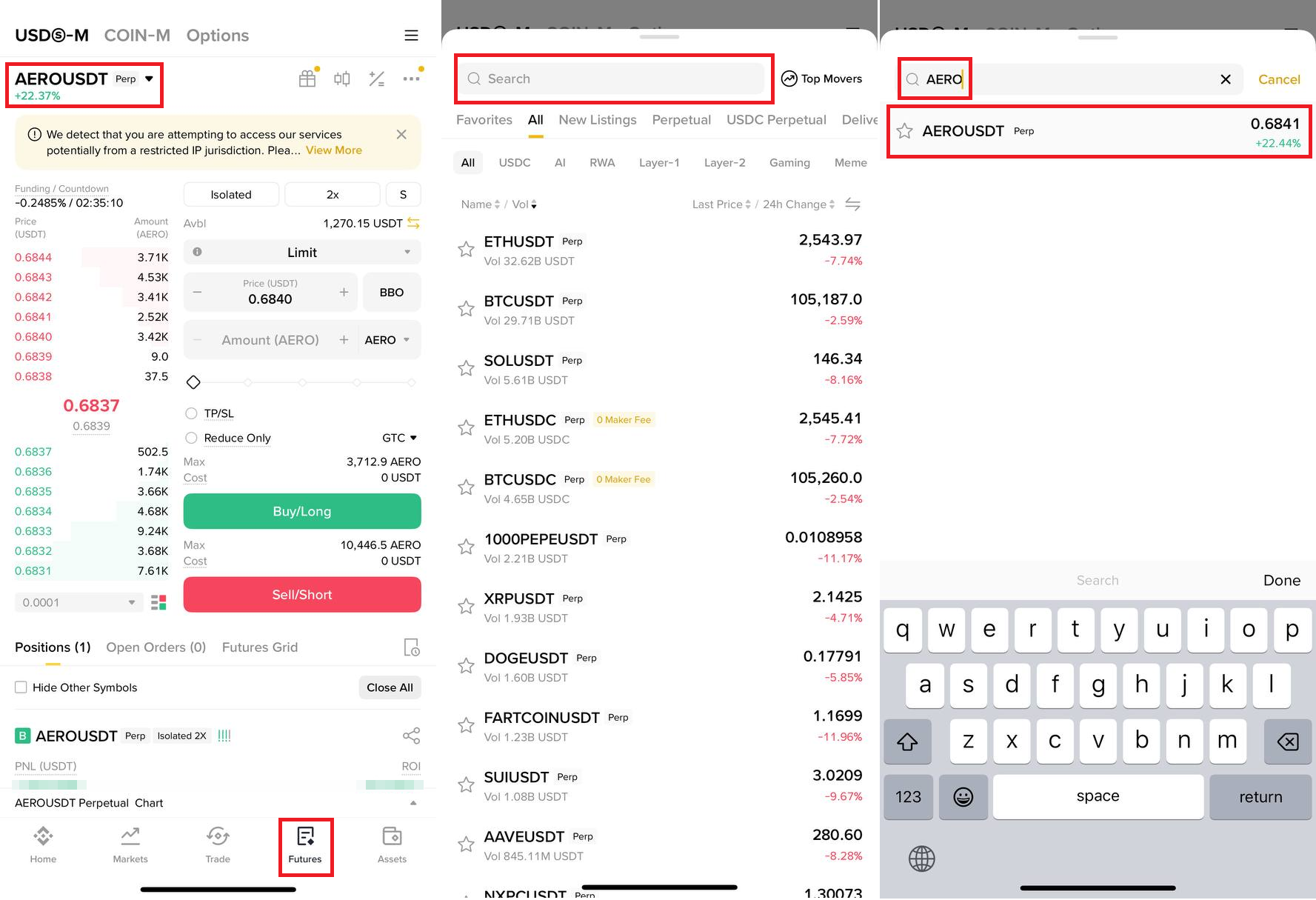Tap the BBO button
This screenshot has width=1316, height=900.
(392, 293)
